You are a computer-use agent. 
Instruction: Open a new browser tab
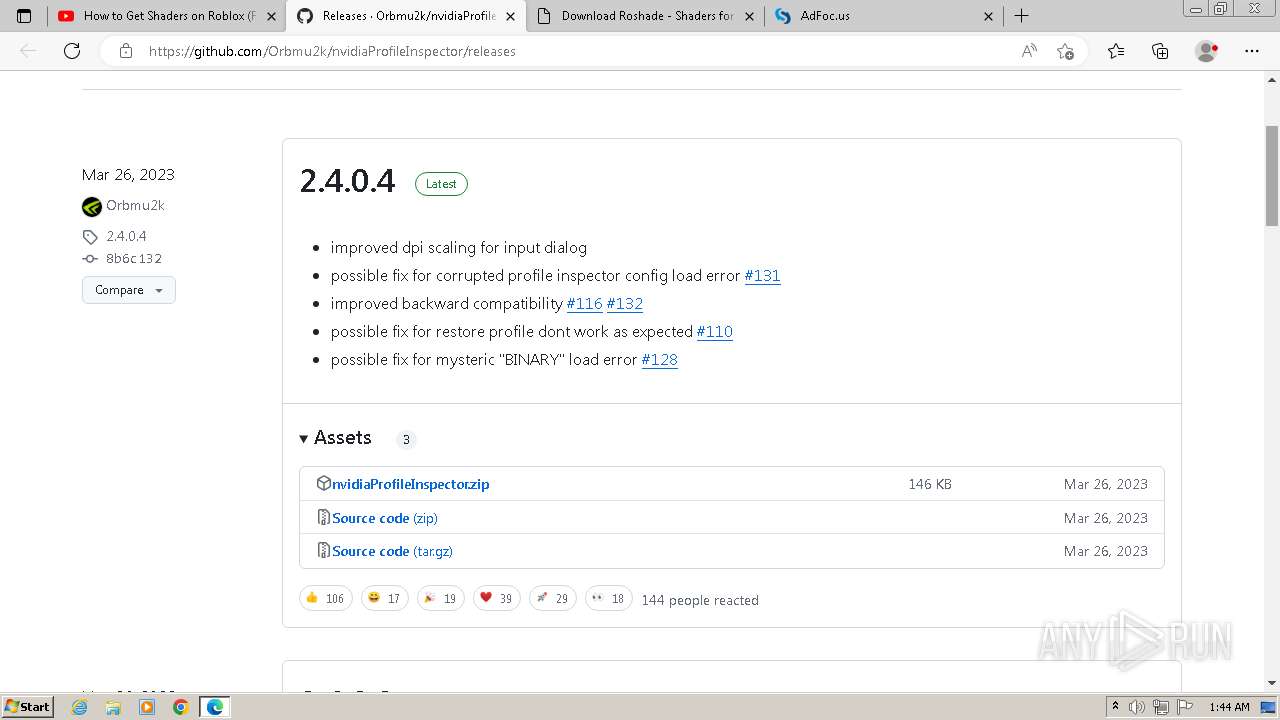1021,16
